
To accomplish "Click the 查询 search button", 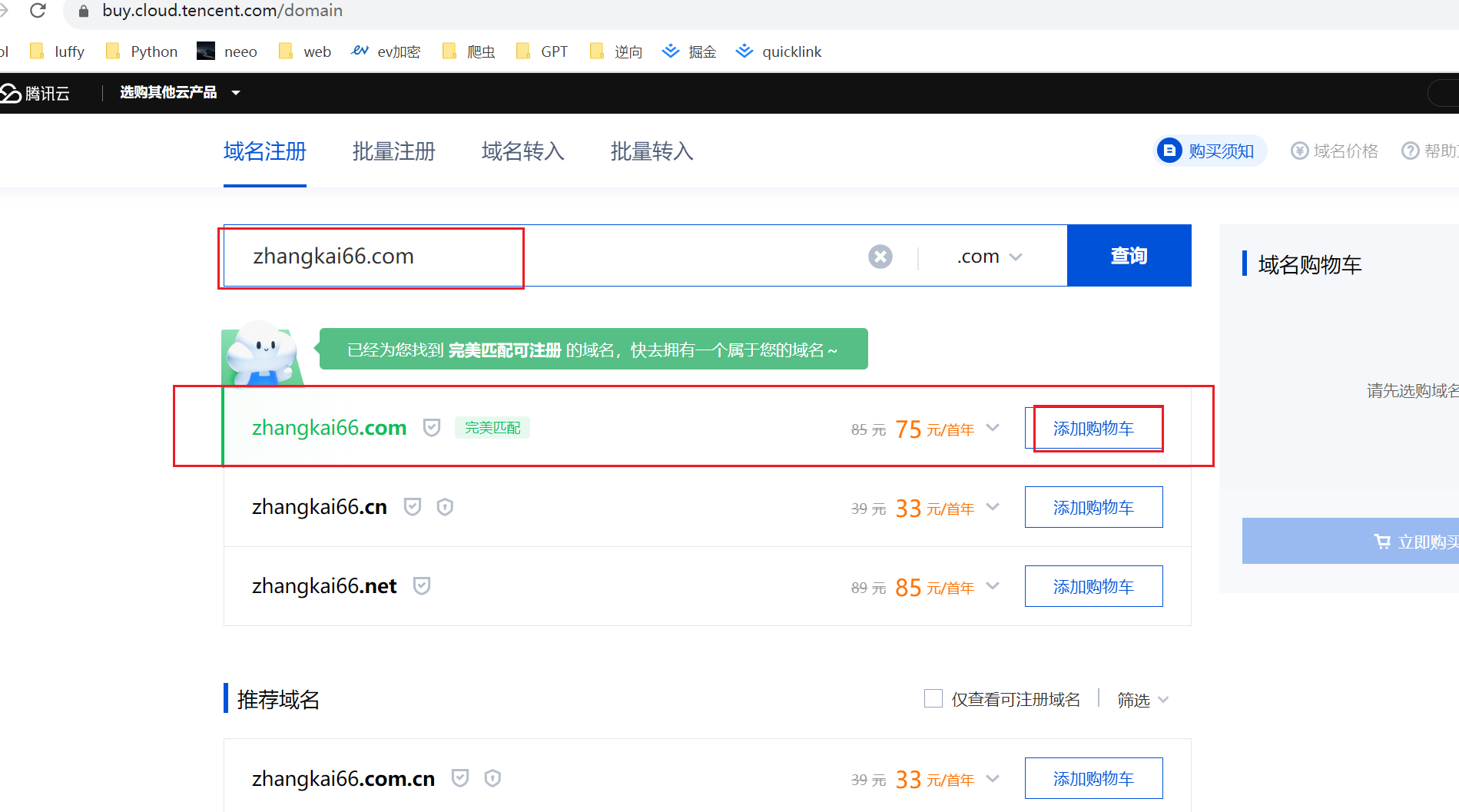I will [1129, 256].
